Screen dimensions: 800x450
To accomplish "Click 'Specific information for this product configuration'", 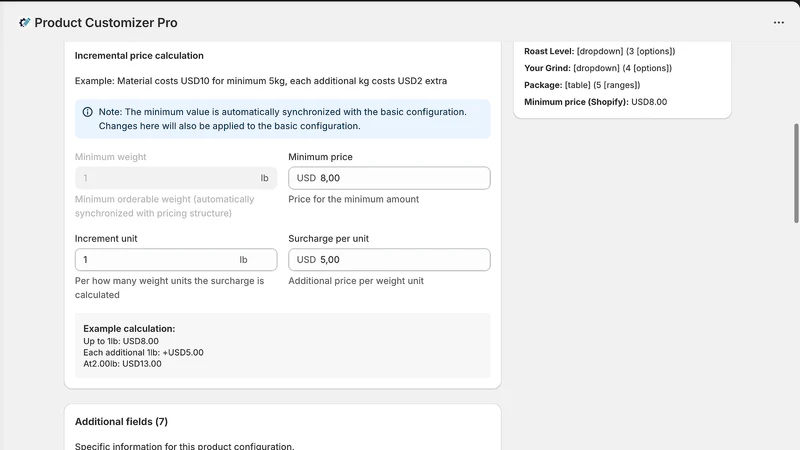I will [185, 446].
